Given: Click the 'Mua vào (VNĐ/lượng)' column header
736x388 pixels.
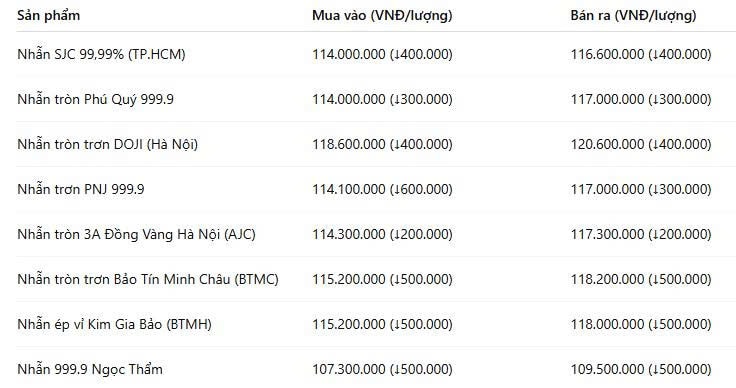Looking at the screenshot, I should (x=382, y=15).
